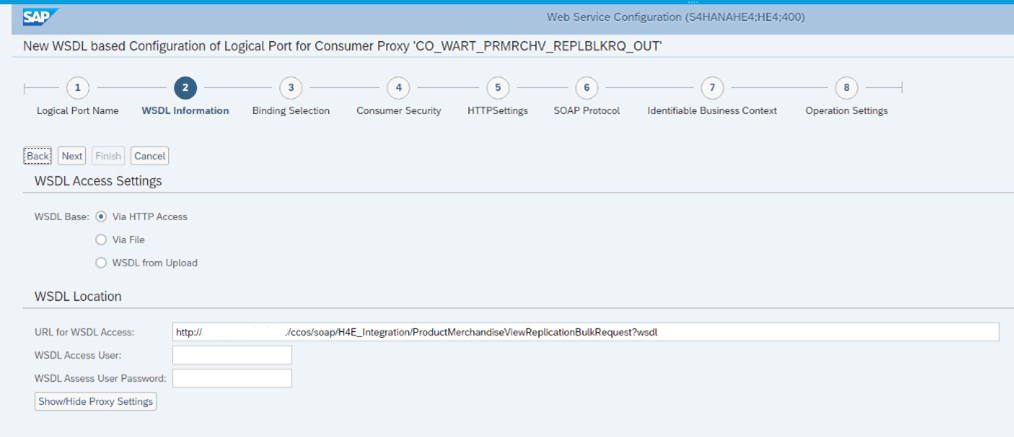Focus the URL for WSDL Access field
Image resolution: width=1014 pixels, height=437 pixels.
coord(585,332)
